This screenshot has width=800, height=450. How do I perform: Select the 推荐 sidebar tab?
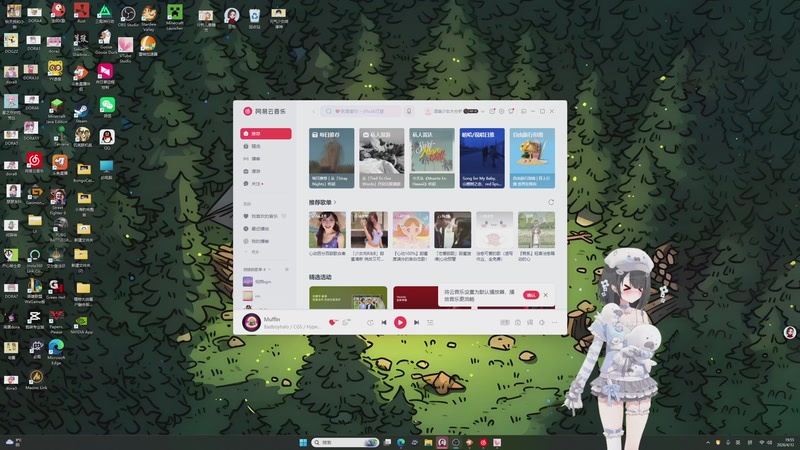point(266,134)
